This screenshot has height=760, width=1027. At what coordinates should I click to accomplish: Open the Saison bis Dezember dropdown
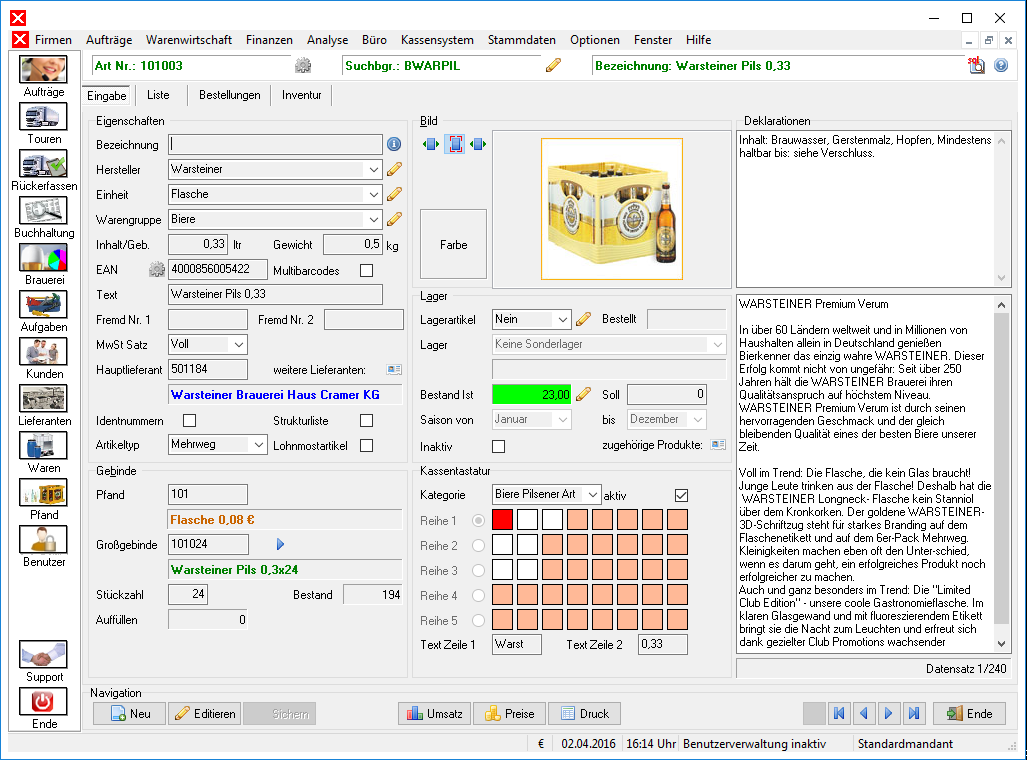click(x=698, y=419)
